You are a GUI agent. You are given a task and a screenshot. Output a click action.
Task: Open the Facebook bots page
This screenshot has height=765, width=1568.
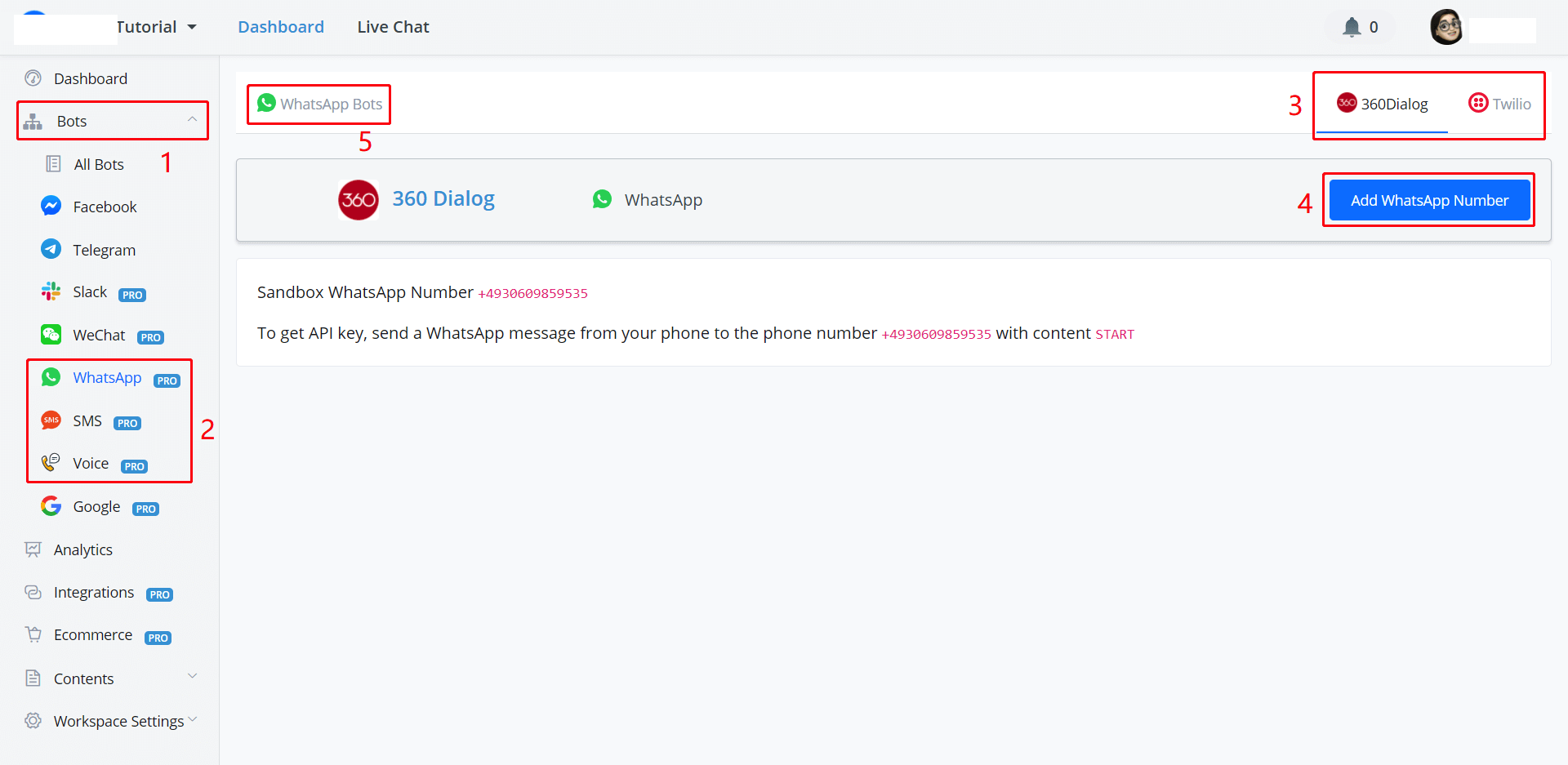[x=105, y=207]
